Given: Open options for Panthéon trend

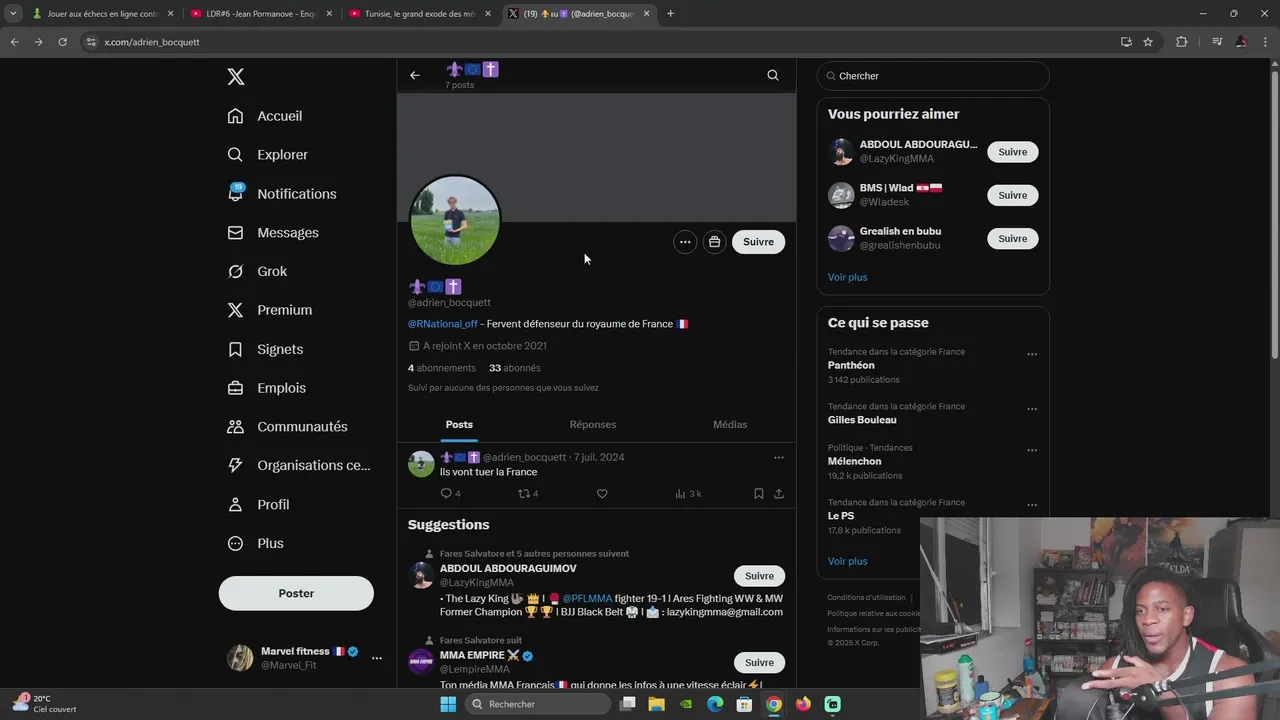Looking at the screenshot, I should point(1032,354).
